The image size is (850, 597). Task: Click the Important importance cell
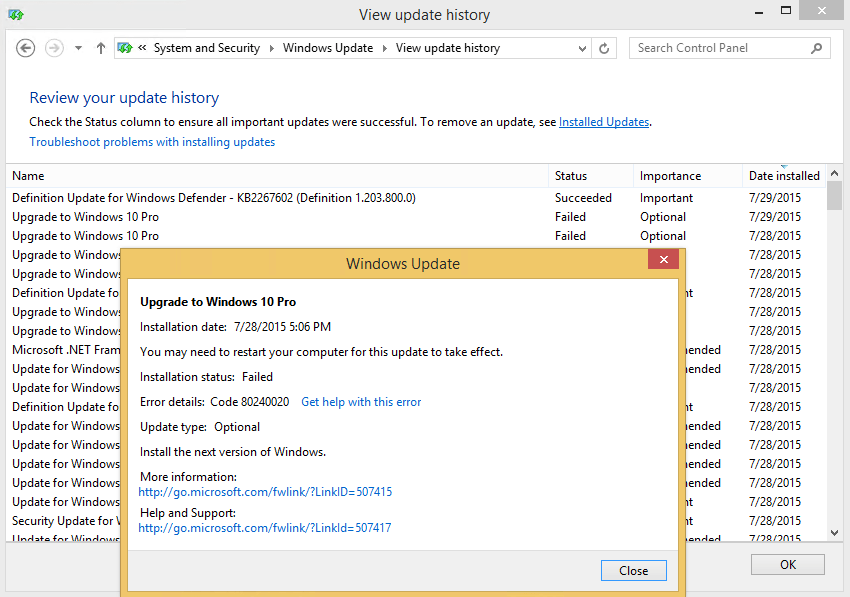[x=666, y=198]
